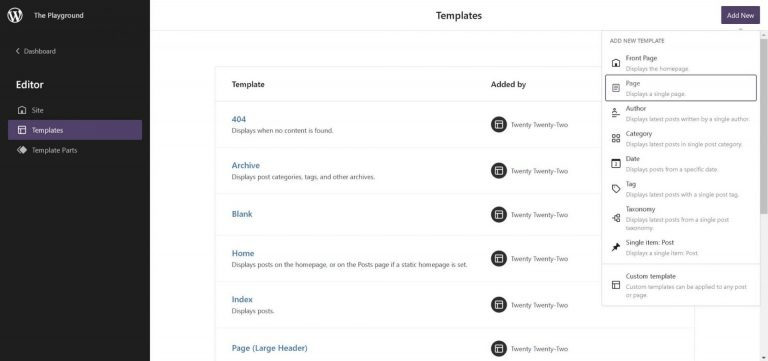Go back to Dashboard via chevron

click(18, 51)
